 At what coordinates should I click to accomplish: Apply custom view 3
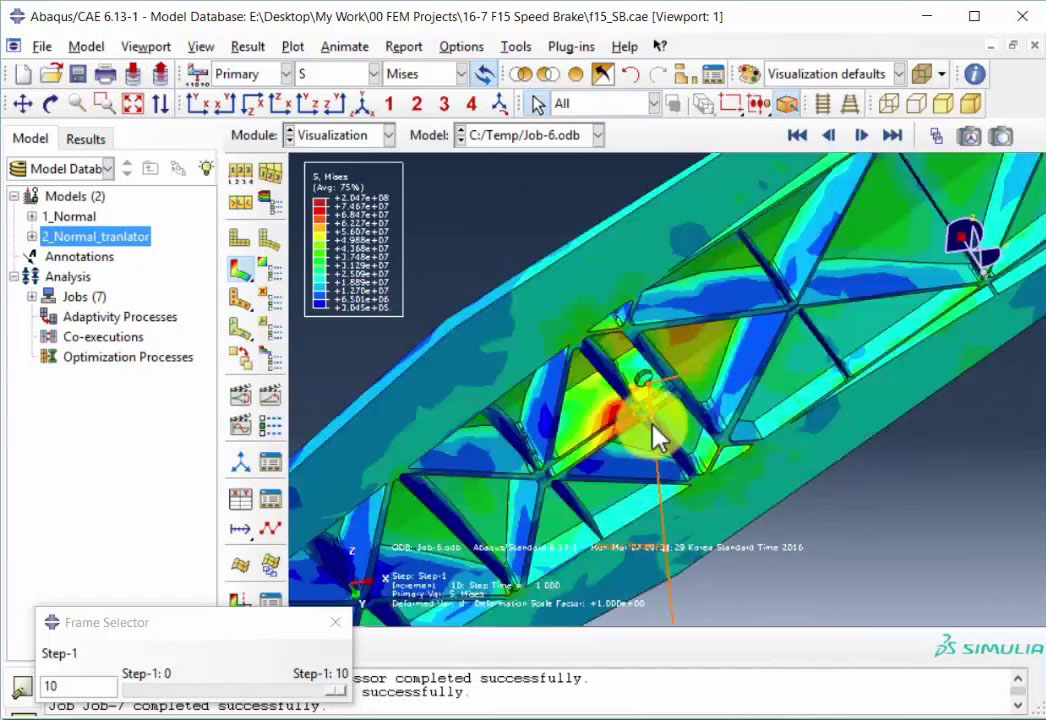pyautogui.click(x=444, y=103)
